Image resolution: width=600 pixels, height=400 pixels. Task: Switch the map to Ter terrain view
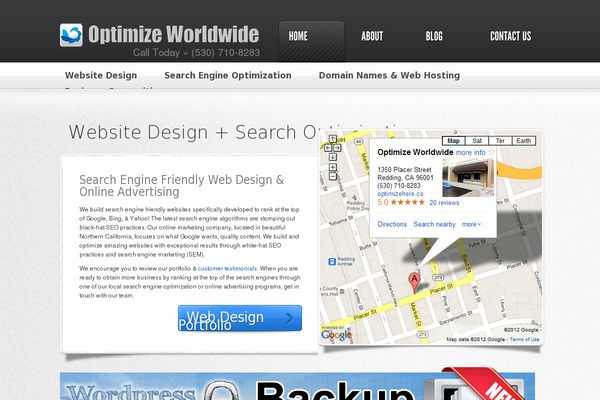pos(500,140)
